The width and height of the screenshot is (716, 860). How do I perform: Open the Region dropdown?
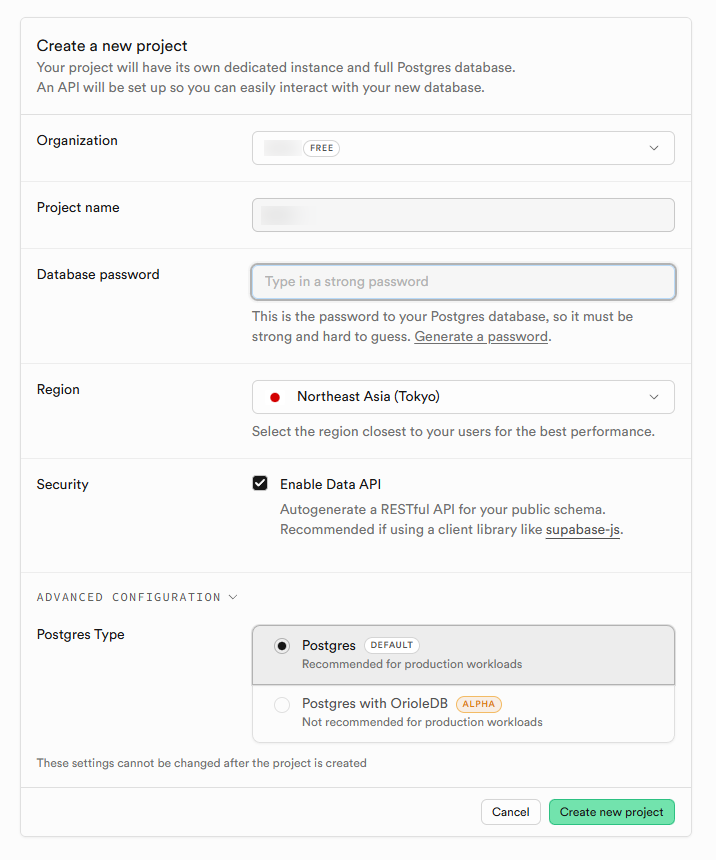coord(463,397)
